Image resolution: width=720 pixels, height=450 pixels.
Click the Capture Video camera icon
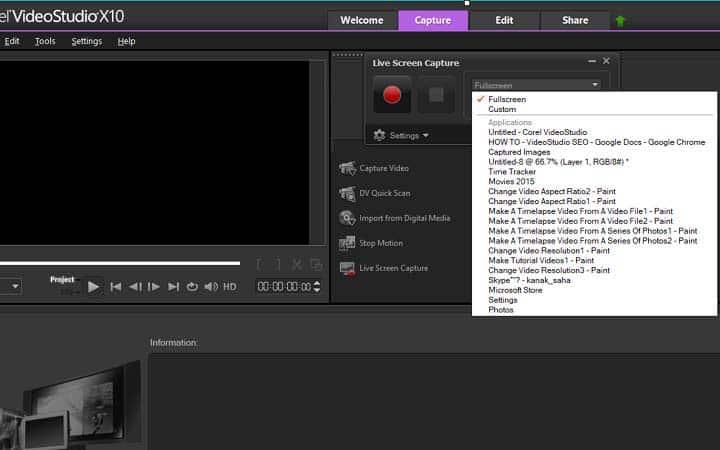coord(347,168)
